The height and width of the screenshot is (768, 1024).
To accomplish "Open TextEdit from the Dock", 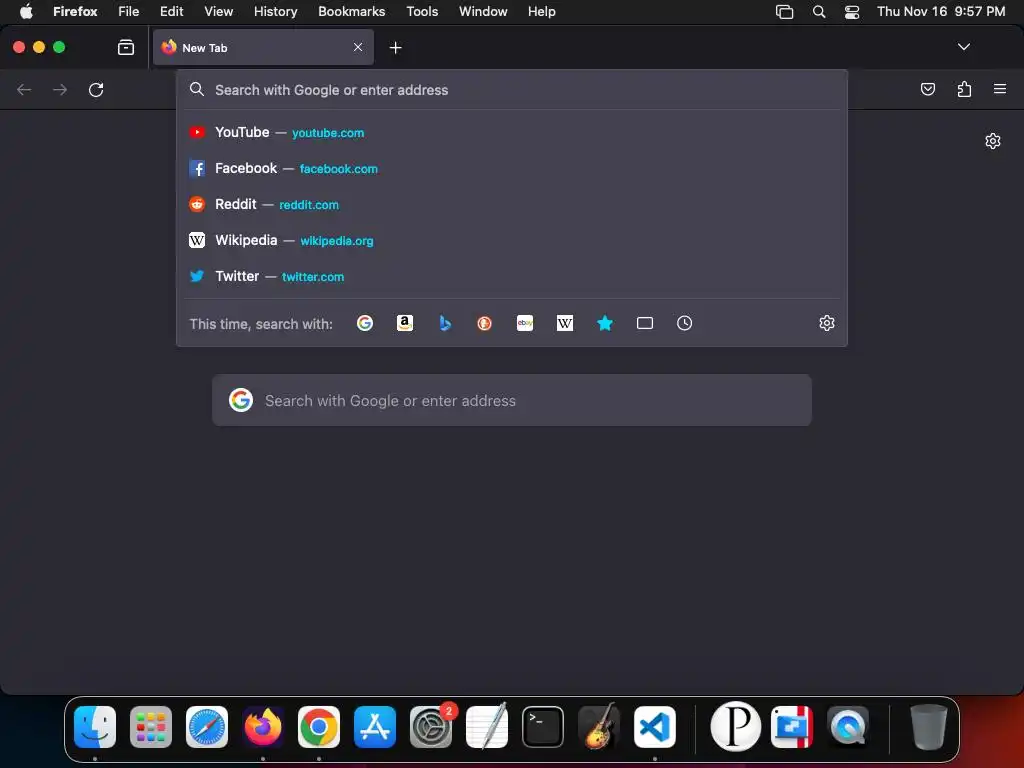I will (487, 727).
